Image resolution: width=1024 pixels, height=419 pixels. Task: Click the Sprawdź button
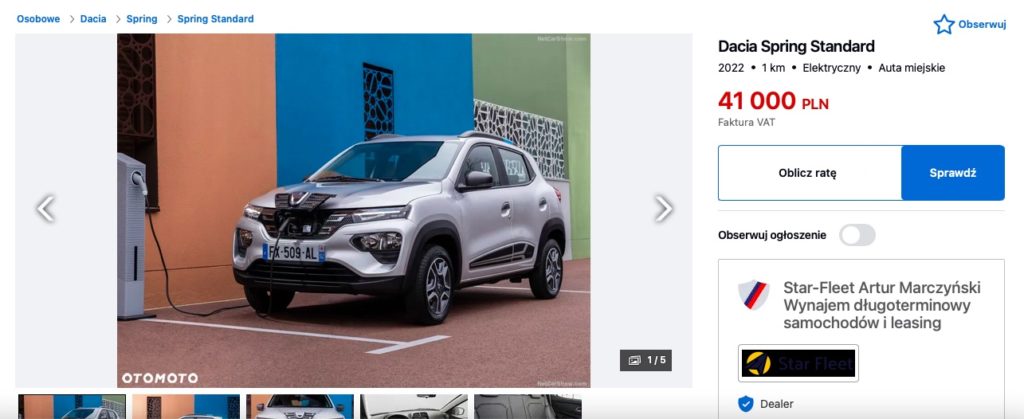[953, 173]
